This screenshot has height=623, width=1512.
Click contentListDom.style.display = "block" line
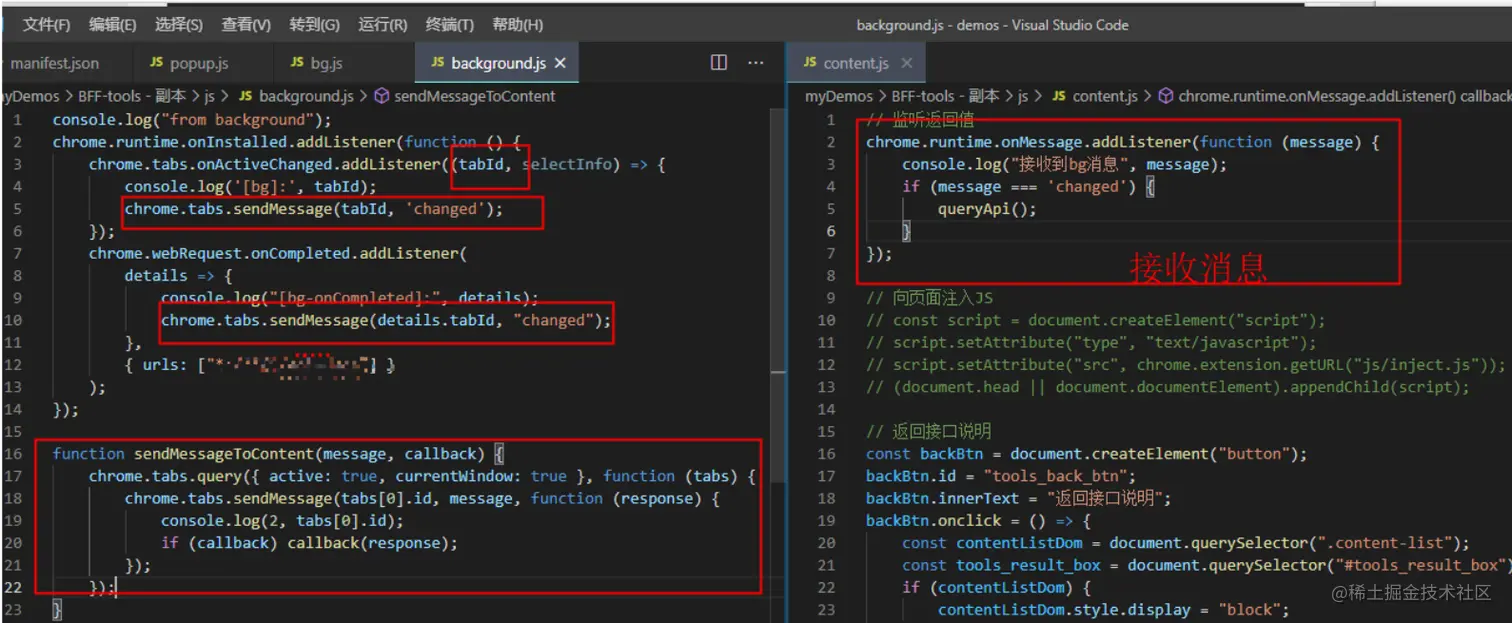1115,609
